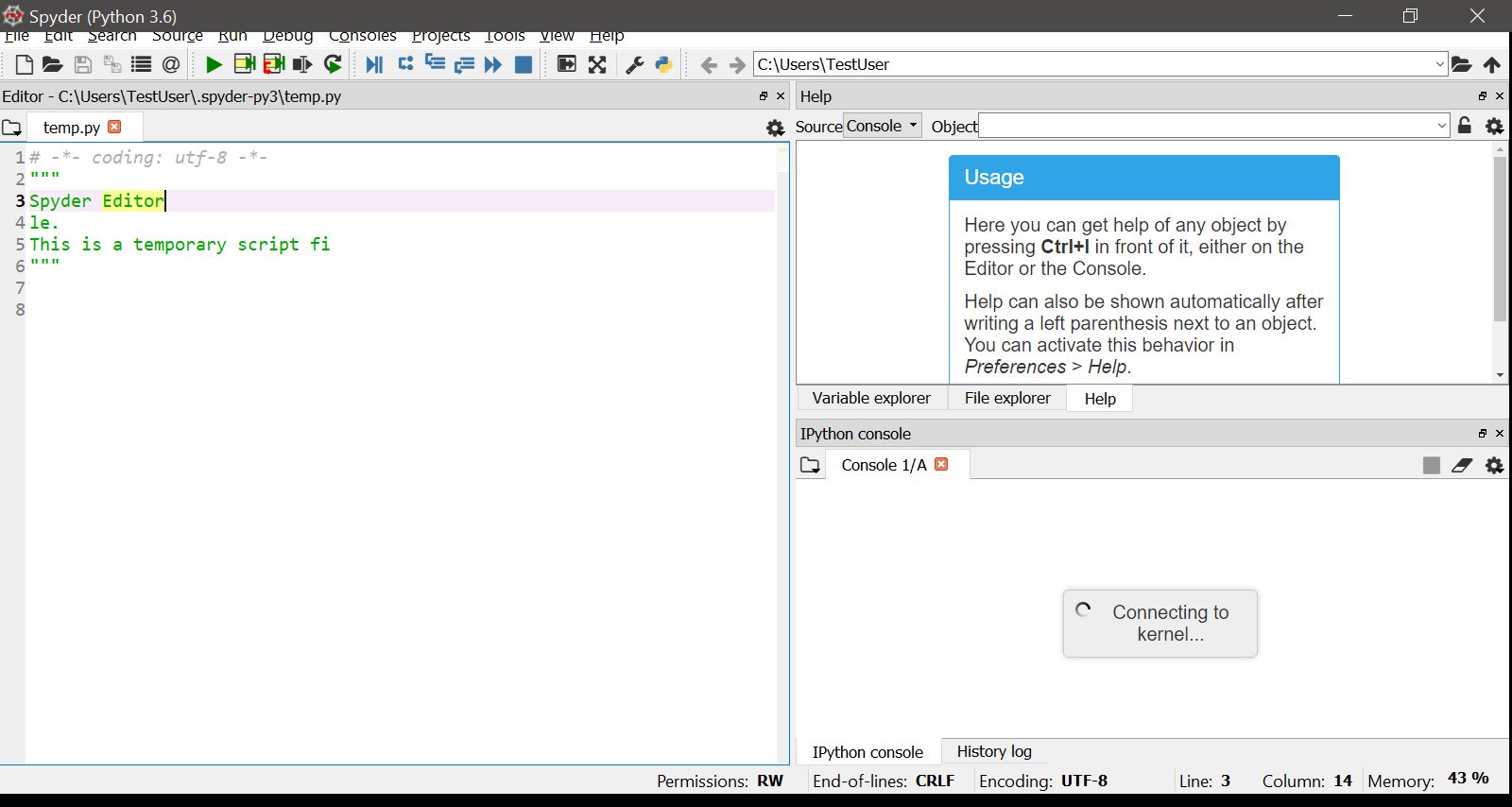This screenshot has width=1512, height=807.
Task: Save the current file with the floppy icon
Action: pyautogui.click(x=82, y=64)
